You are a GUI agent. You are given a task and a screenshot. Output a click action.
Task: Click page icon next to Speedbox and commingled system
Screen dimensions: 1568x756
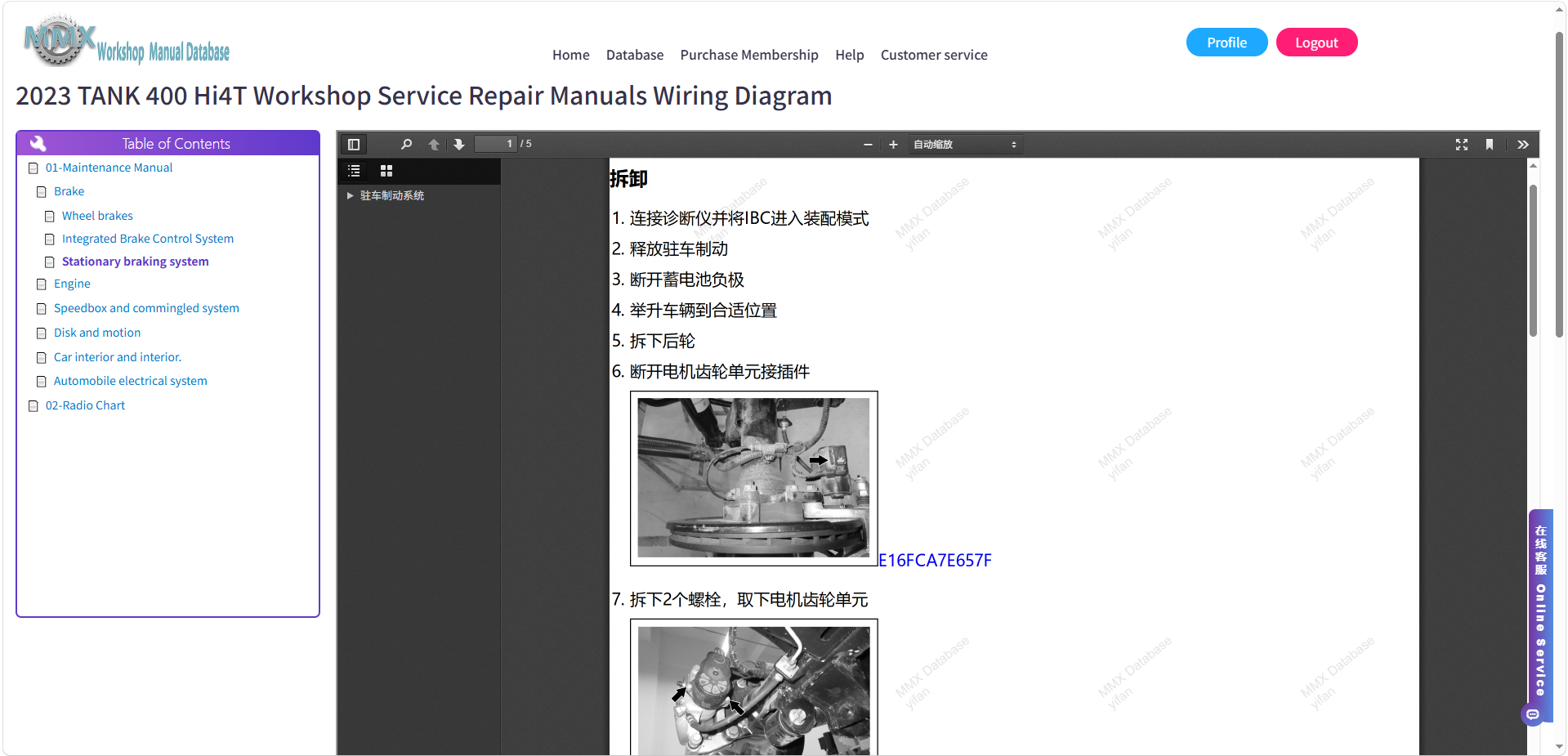point(42,309)
